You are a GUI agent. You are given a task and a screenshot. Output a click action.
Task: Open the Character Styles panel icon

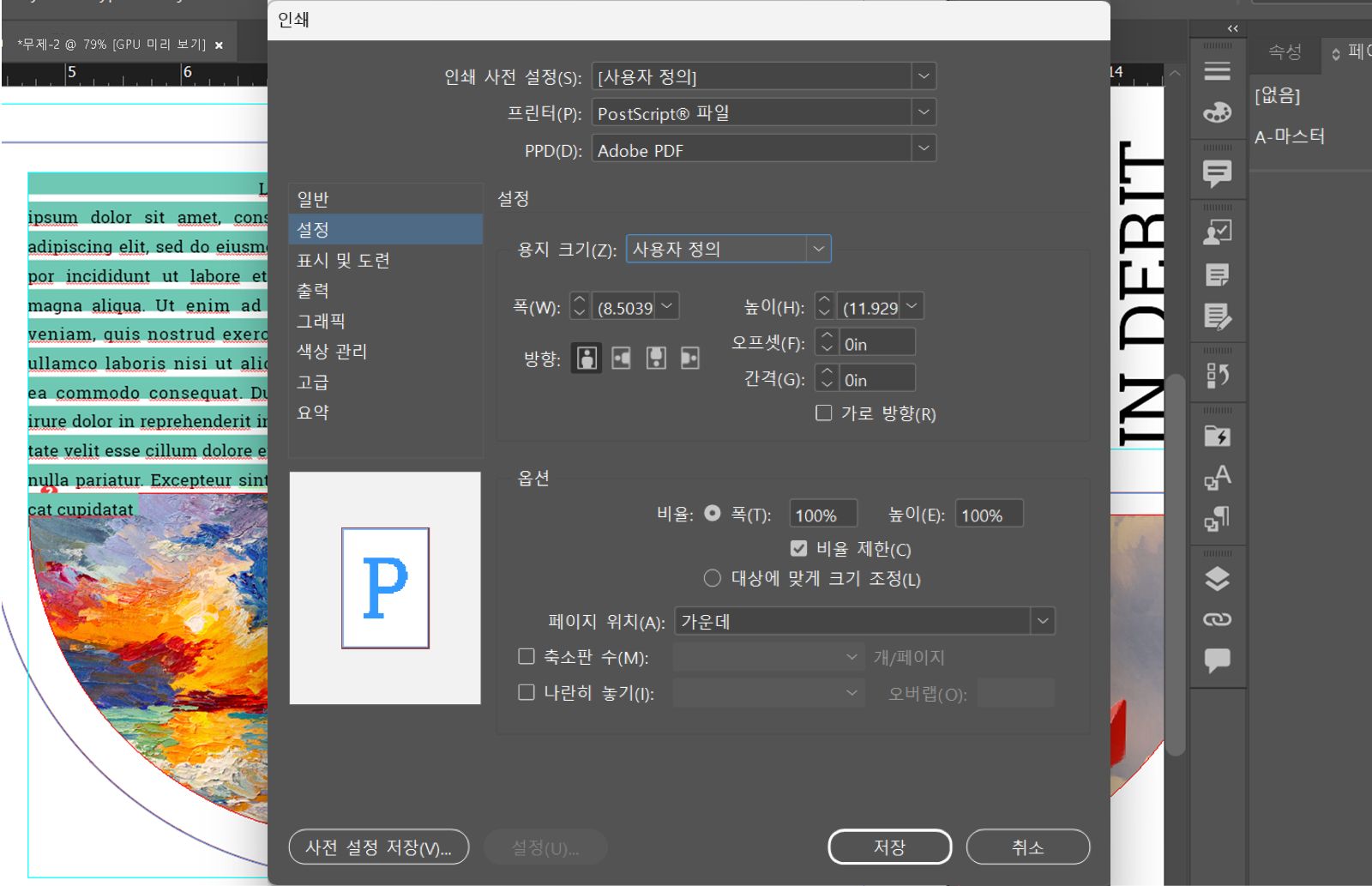coord(1217,477)
